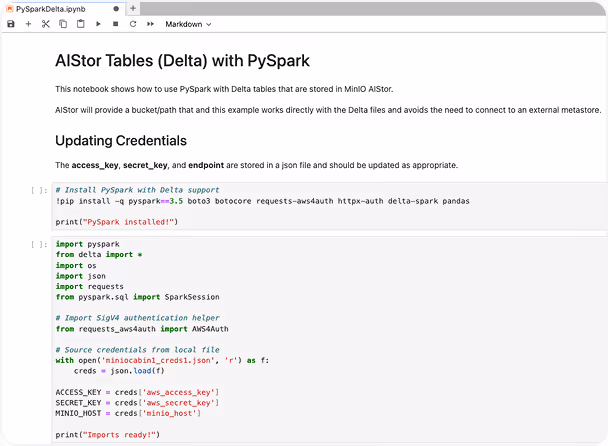Click the SECRET_KEY assignment line

(x=137, y=403)
